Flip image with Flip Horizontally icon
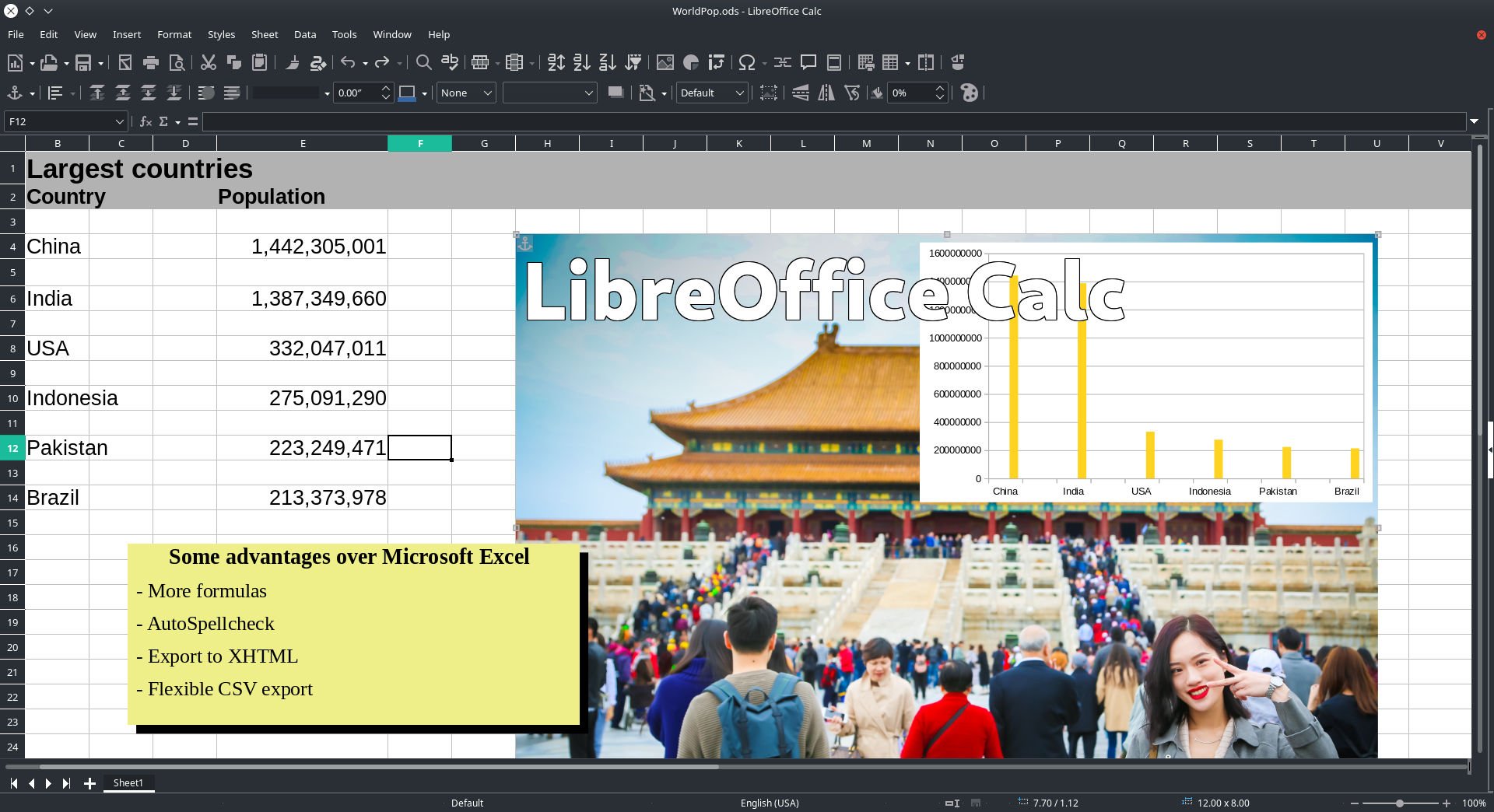 pyautogui.click(x=826, y=93)
